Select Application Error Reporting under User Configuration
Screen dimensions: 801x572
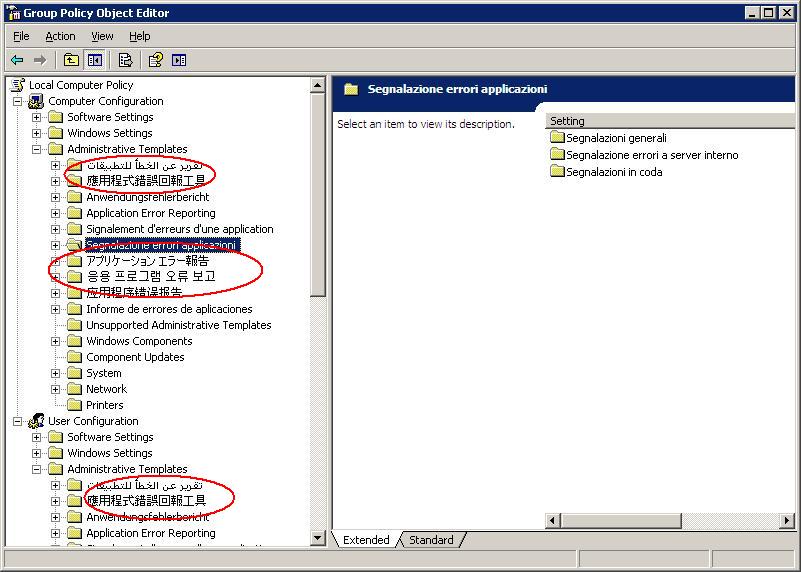[151, 533]
